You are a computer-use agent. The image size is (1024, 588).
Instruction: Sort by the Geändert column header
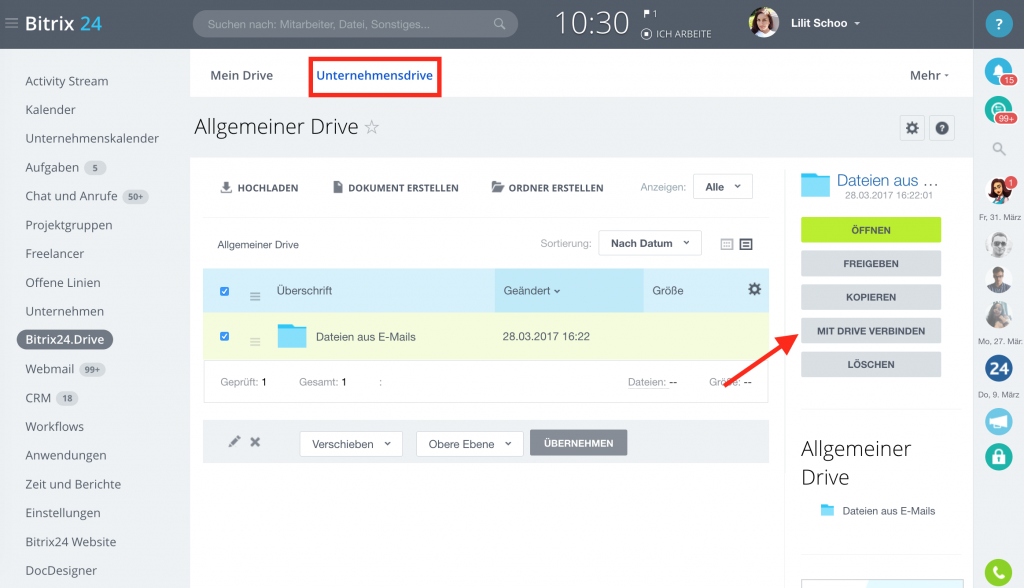532,291
